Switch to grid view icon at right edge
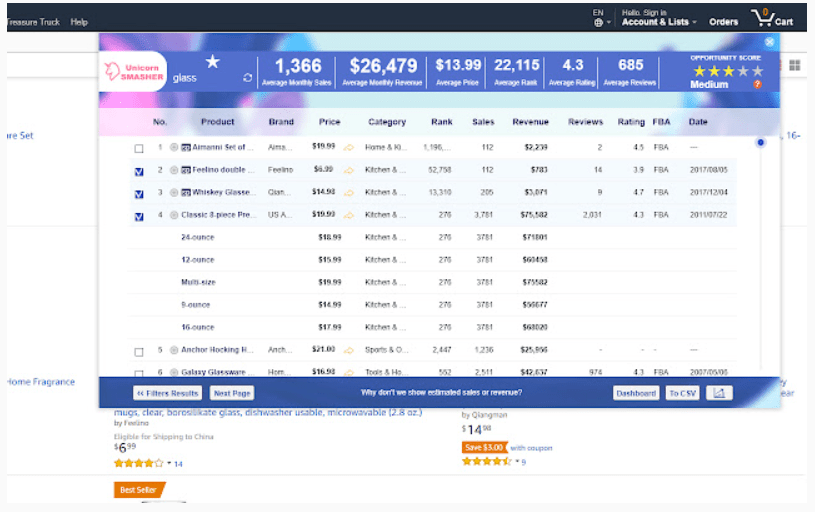The width and height of the screenshot is (815, 512). click(x=795, y=65)
